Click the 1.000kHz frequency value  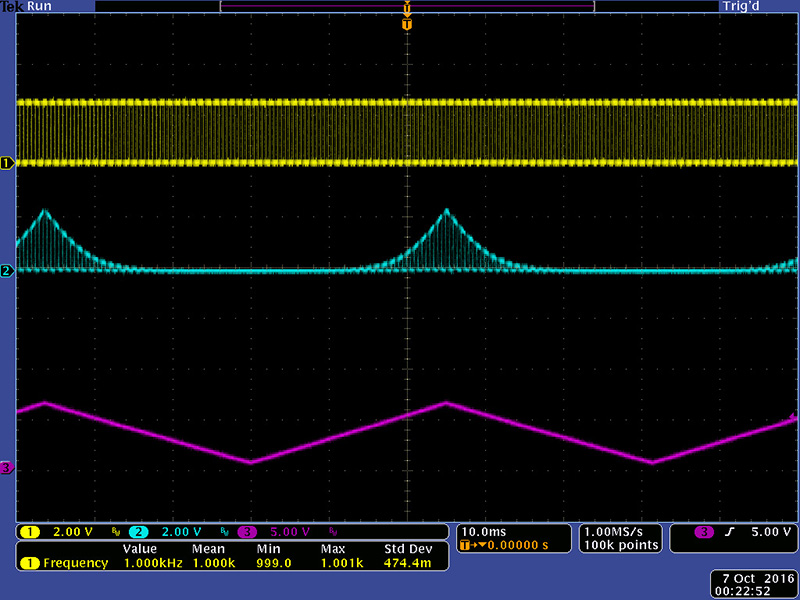coord(153,563)
